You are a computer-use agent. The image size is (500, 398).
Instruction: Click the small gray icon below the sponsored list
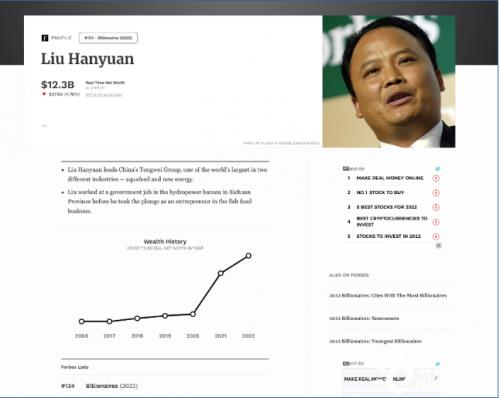pos(439,246)
